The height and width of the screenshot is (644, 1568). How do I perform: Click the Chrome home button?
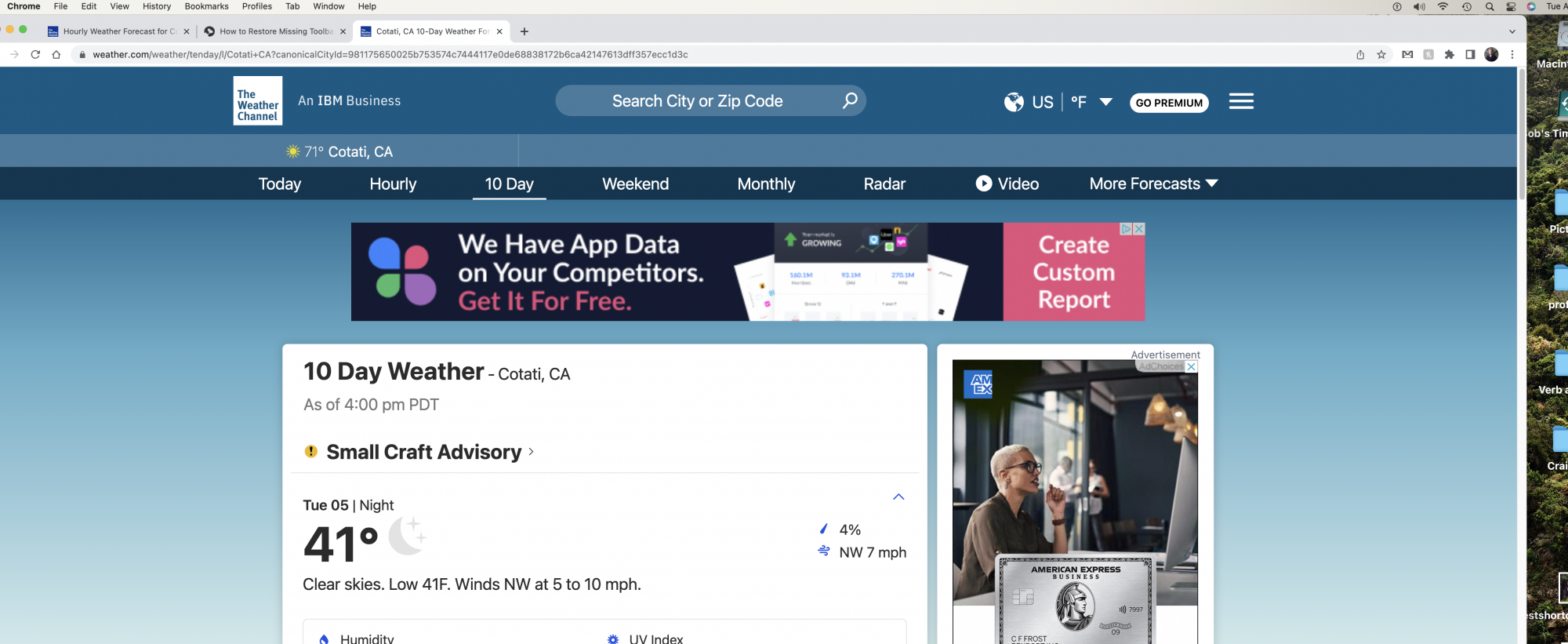point(56,54)
